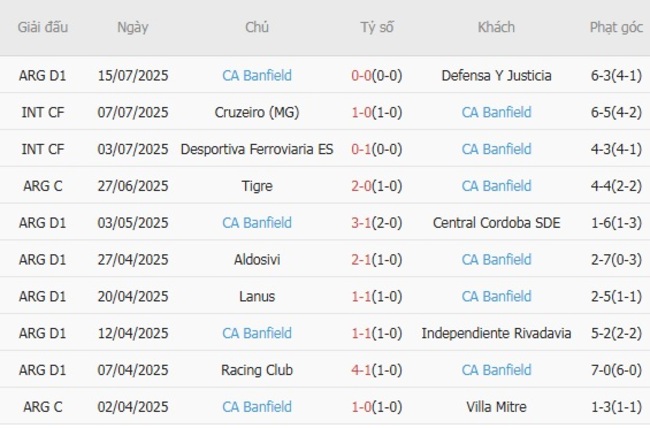Select the Lanus team name
The width and height of the screenshot is (650, 428).
257,297
